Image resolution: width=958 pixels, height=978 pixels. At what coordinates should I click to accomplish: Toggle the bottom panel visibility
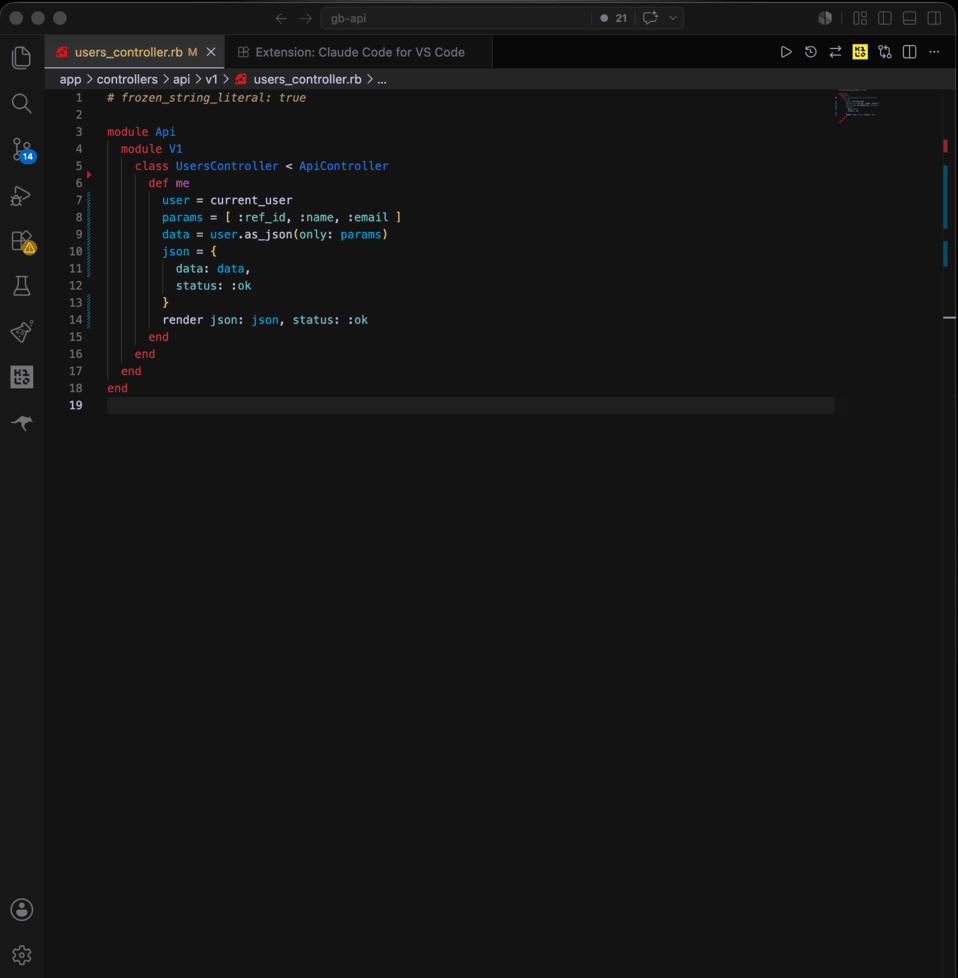909,18
